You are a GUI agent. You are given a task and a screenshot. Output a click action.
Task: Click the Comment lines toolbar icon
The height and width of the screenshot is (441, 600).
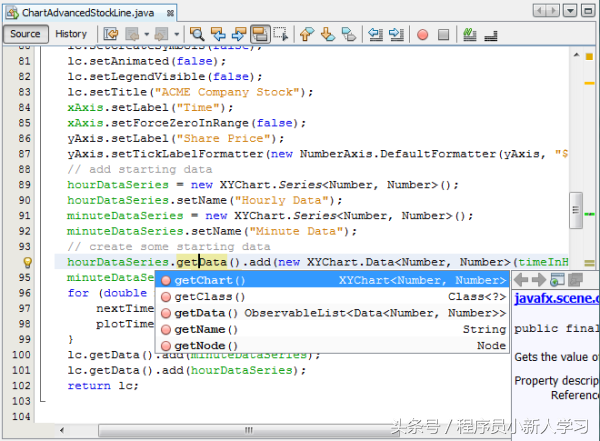[468, 34]
